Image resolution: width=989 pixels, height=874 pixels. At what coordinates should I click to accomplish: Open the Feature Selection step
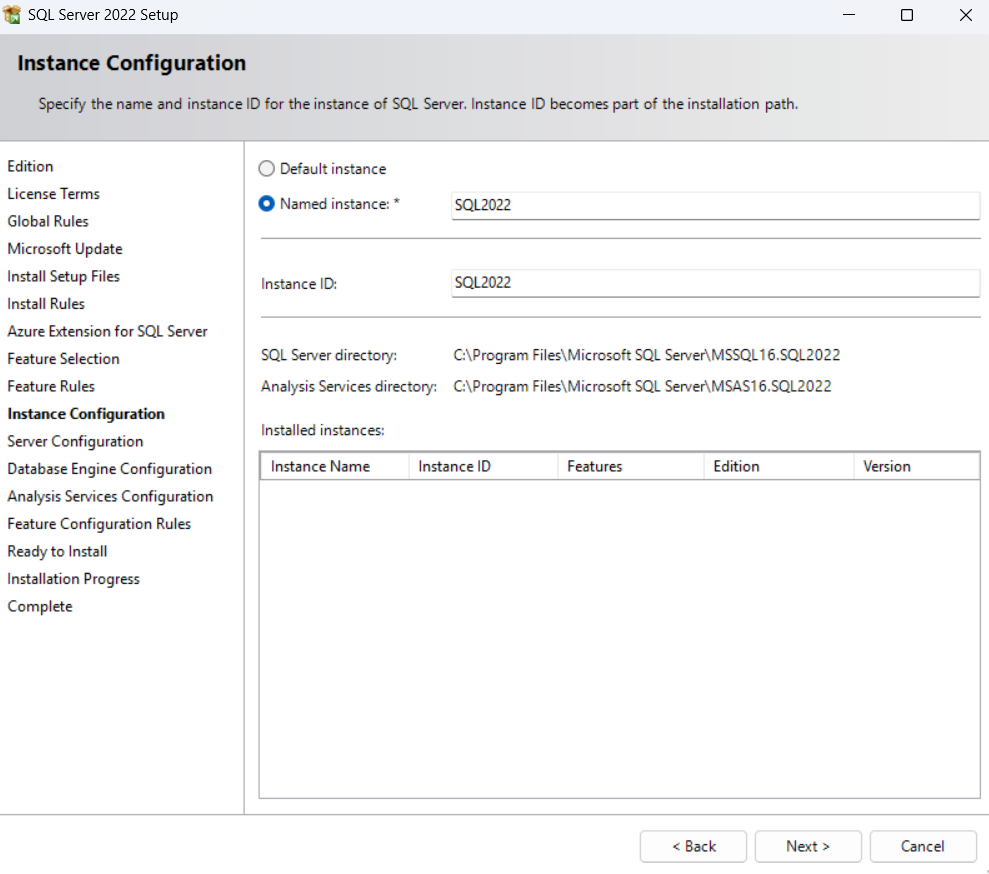click(x=63, y=359)
